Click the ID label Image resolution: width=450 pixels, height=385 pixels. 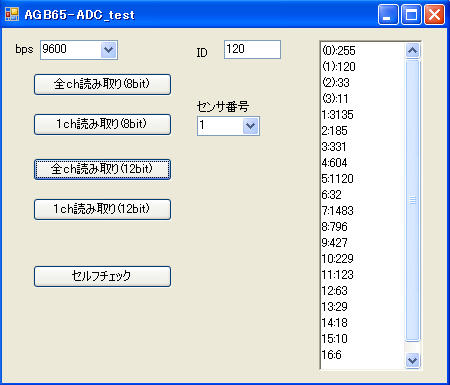tap(202, 53)
